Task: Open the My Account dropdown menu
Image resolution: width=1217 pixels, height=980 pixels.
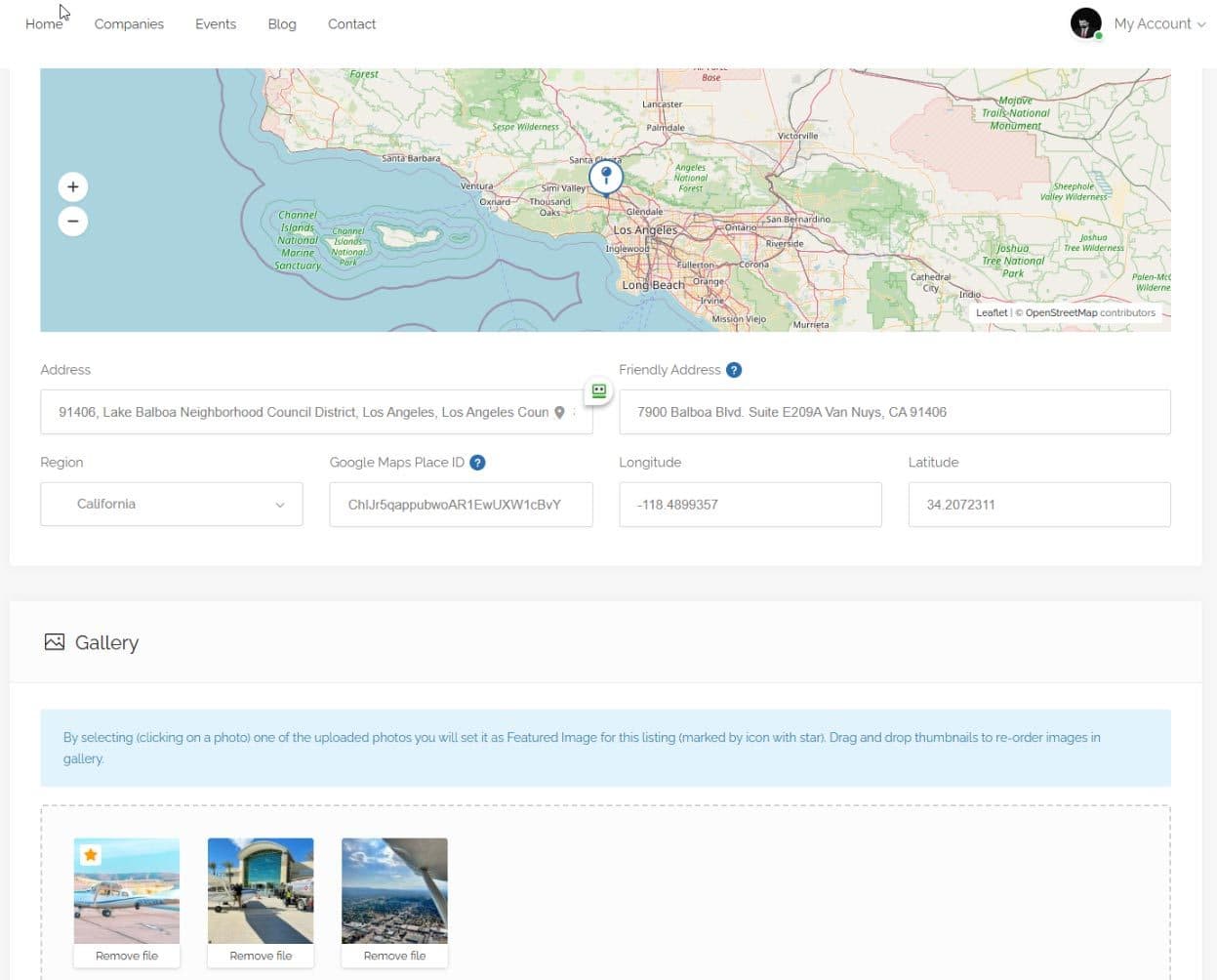Action: [1158, 23]
